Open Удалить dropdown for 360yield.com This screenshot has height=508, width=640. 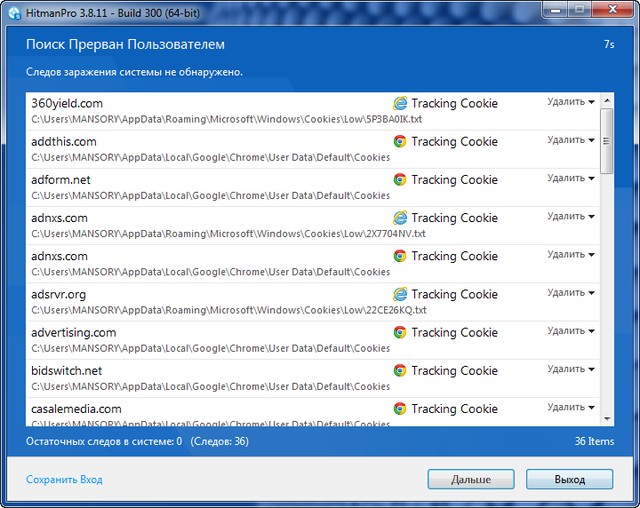[x=571, y=102]
